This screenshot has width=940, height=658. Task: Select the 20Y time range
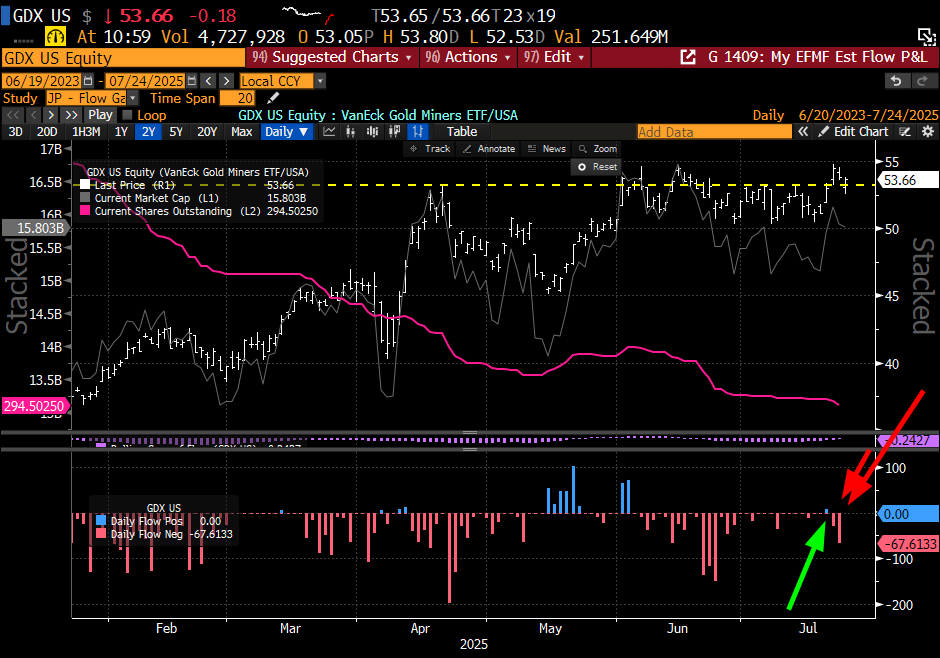(x=207, y=132)
